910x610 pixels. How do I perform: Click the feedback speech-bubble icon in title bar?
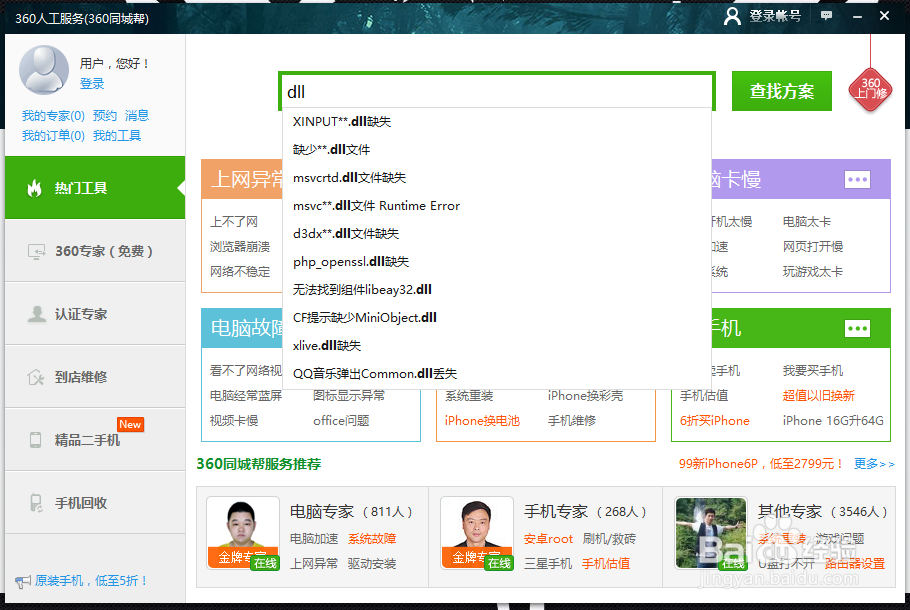826,15
